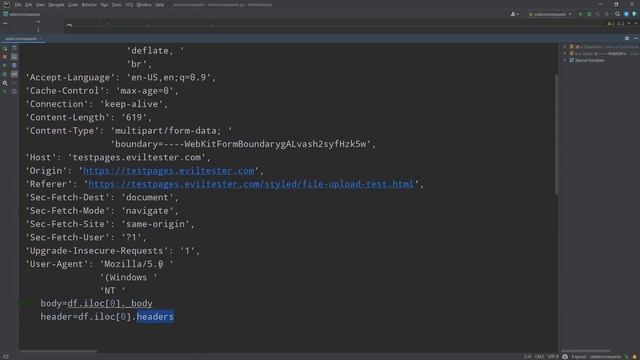Select the seleniumrequests console tab
The image size is (640, 360).
(21, 39)
